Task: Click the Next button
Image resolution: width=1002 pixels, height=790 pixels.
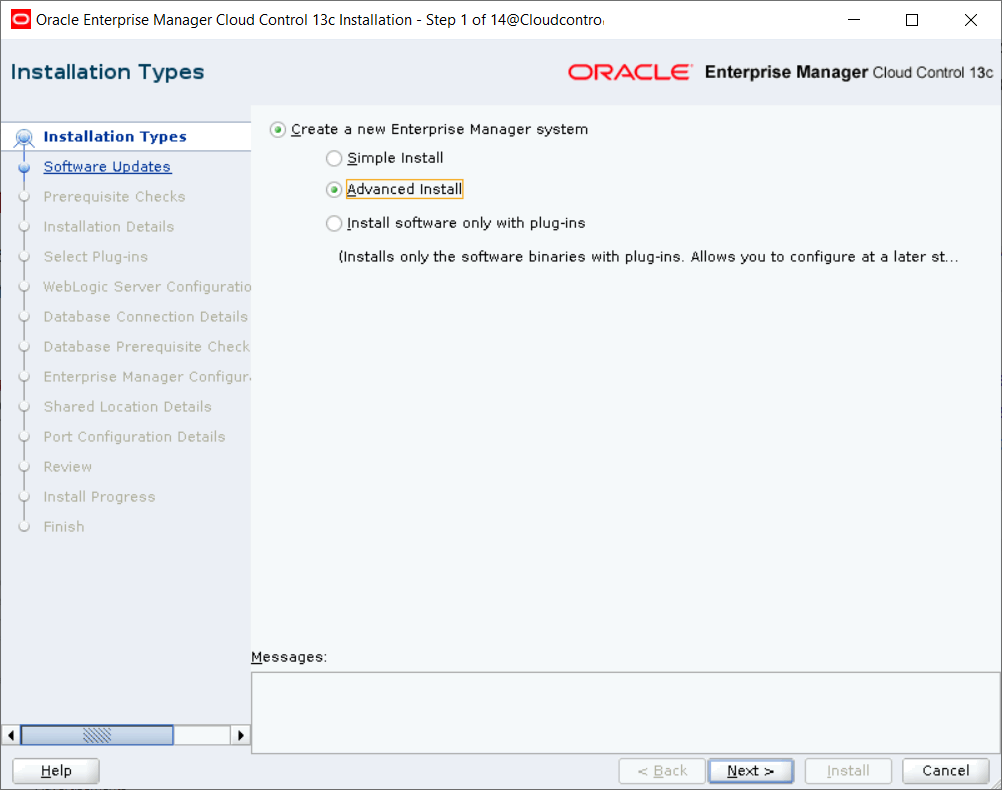Action: pos(751,771)
